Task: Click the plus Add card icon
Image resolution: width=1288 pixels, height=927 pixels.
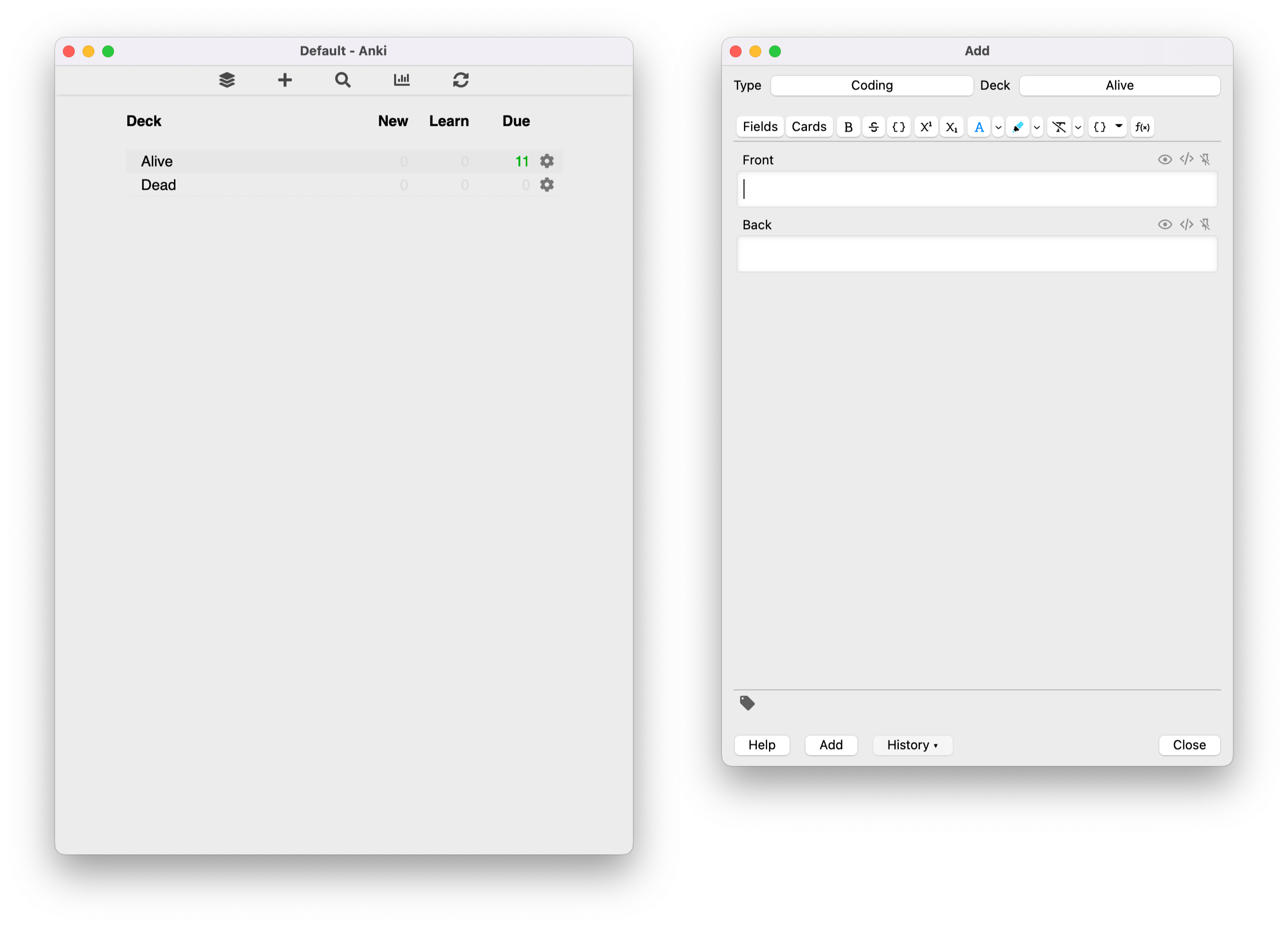Action: tap(285, 80)
